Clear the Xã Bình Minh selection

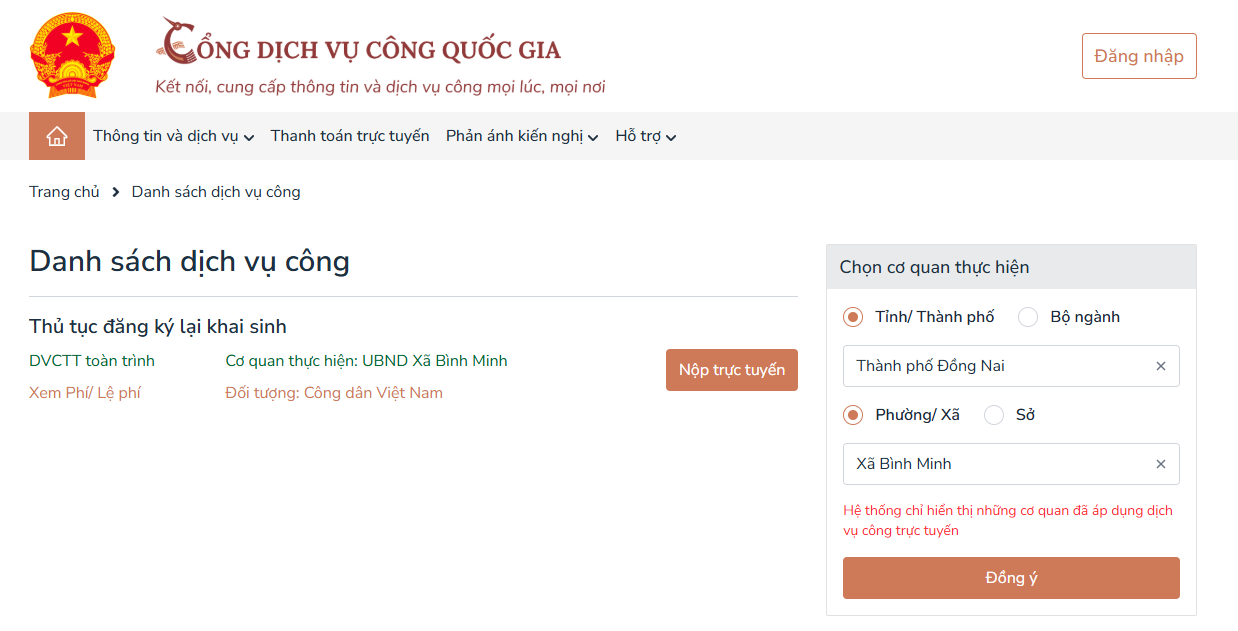point(1161,464)
